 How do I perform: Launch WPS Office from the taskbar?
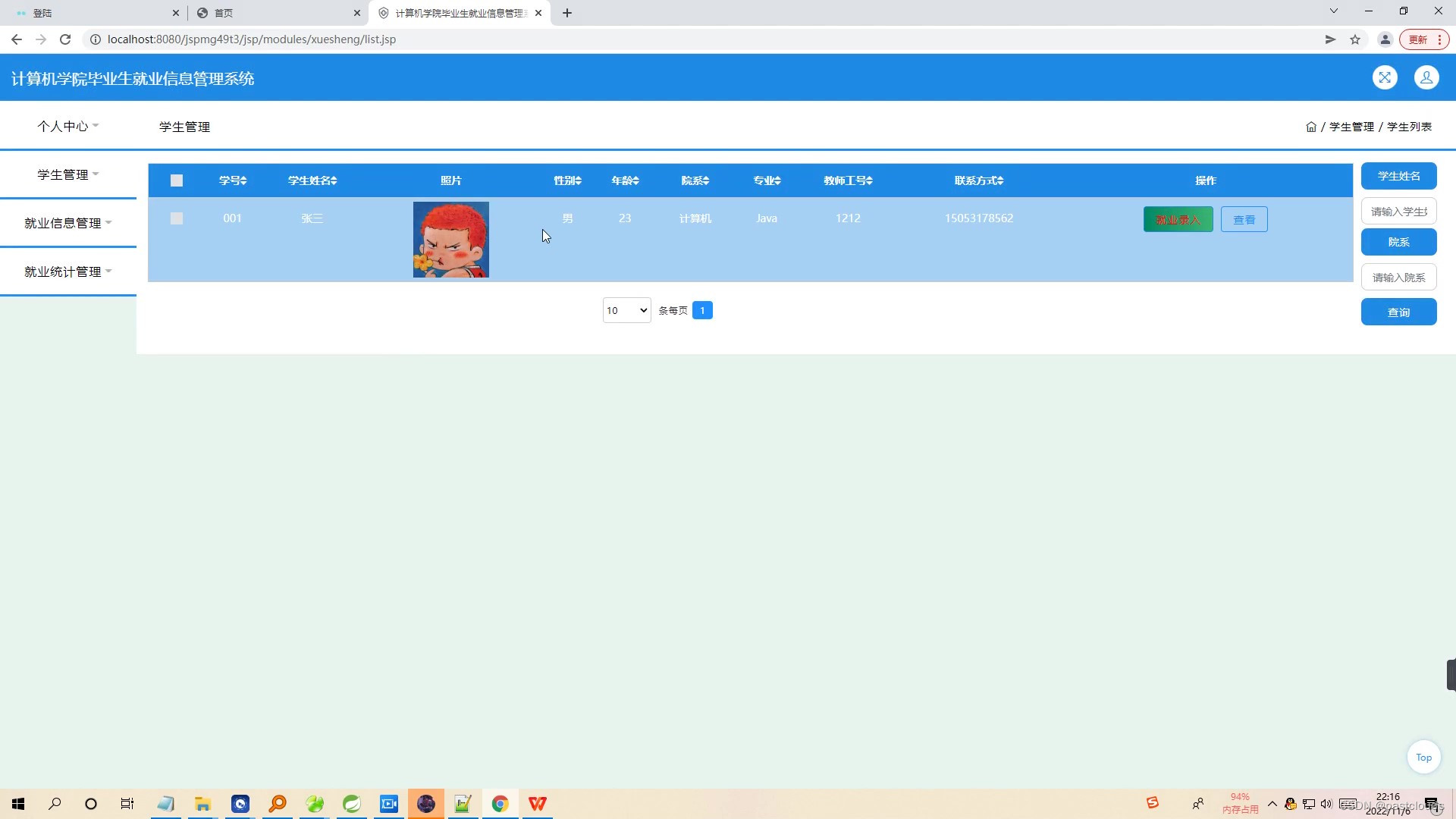tap(538, 803)
